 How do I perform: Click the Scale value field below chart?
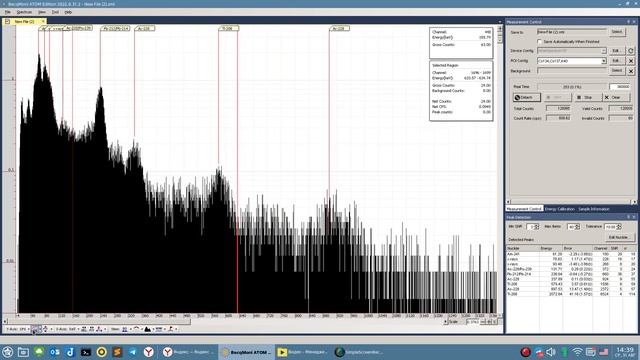(x=473, y=322)
